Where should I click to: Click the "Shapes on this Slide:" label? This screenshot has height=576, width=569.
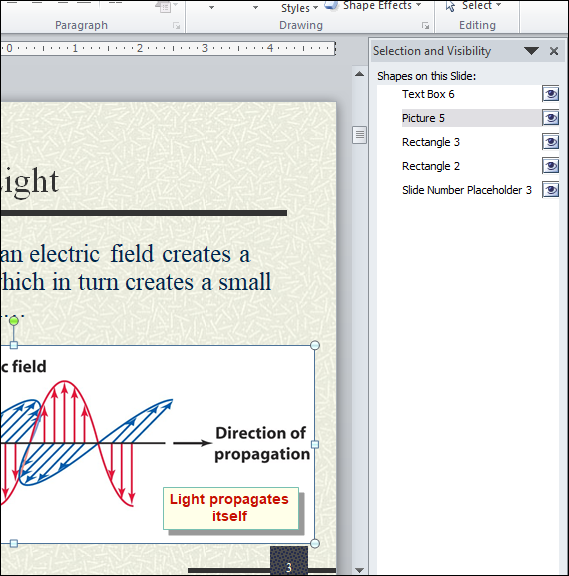(x=426, y=76)
